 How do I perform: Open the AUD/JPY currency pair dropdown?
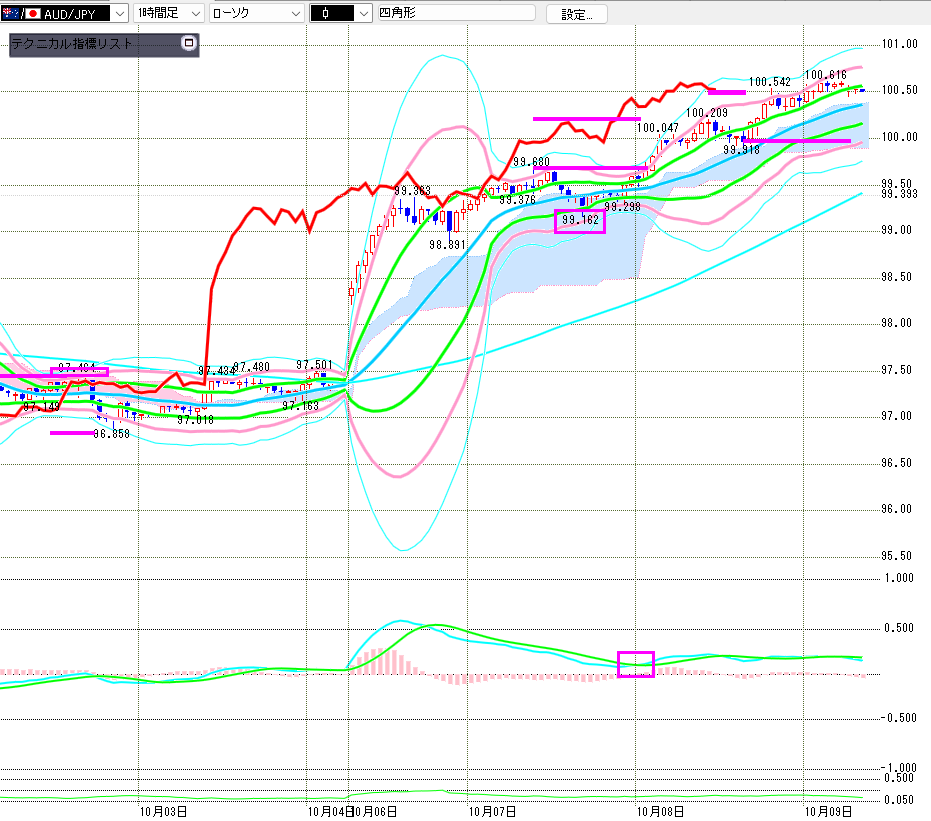coord(120,14)
